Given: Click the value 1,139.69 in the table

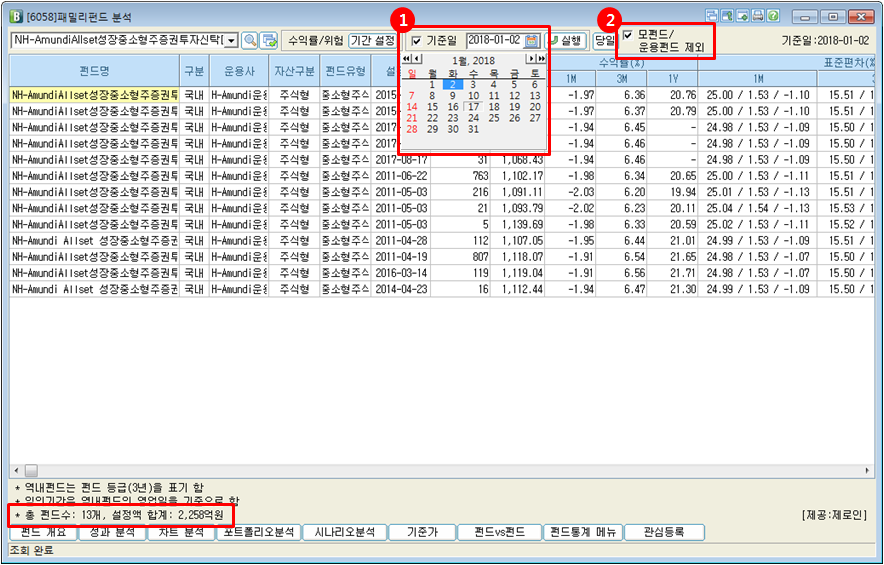Looking at the screenshot, I should pyautogui.click(x=522, y=224).
